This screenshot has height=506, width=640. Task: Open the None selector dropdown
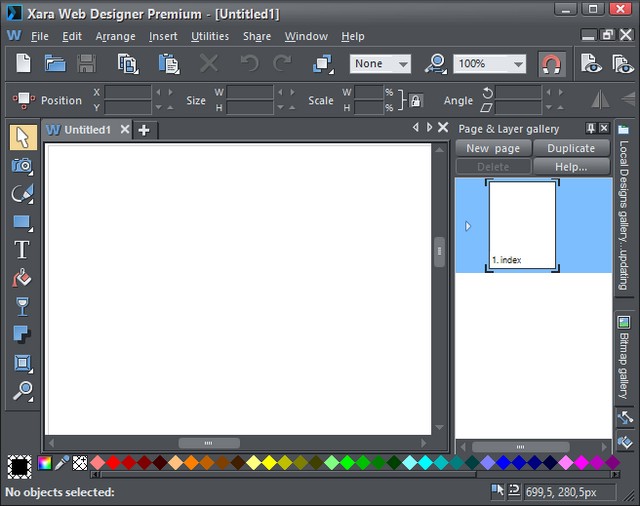[403, 64]
